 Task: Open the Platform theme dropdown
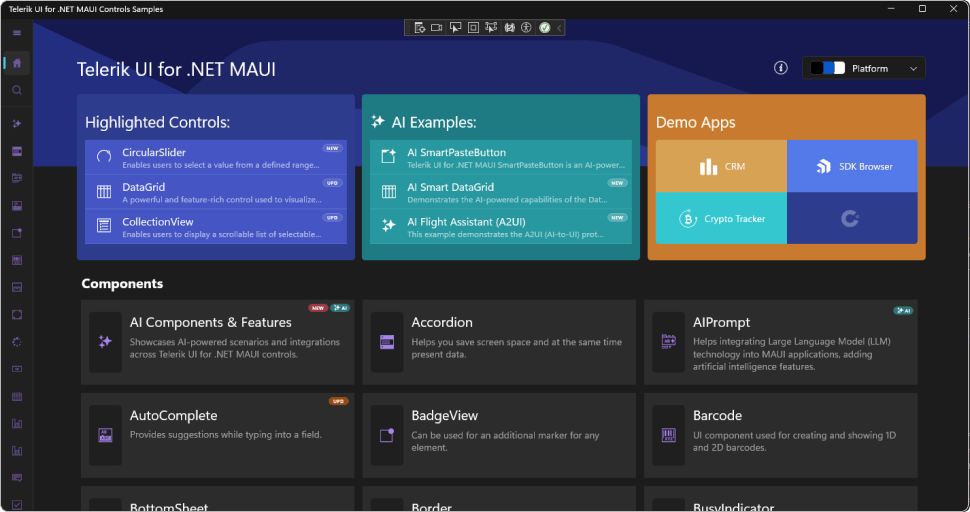[x=864, y=68]
